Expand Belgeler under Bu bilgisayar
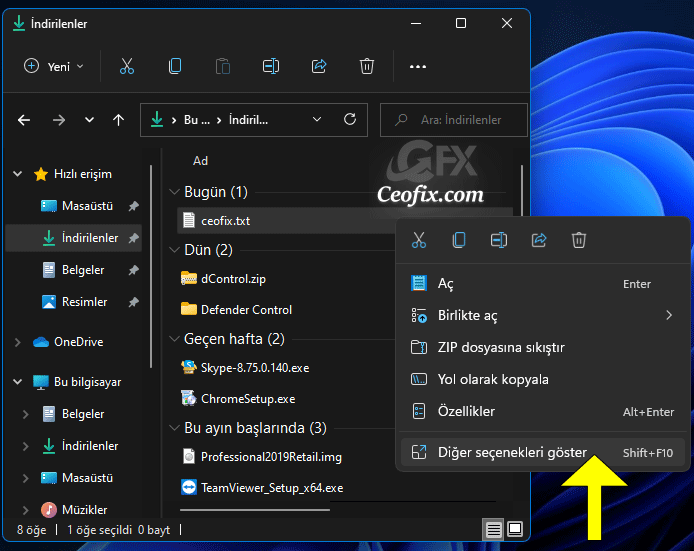694x551 pixels. 26,414
